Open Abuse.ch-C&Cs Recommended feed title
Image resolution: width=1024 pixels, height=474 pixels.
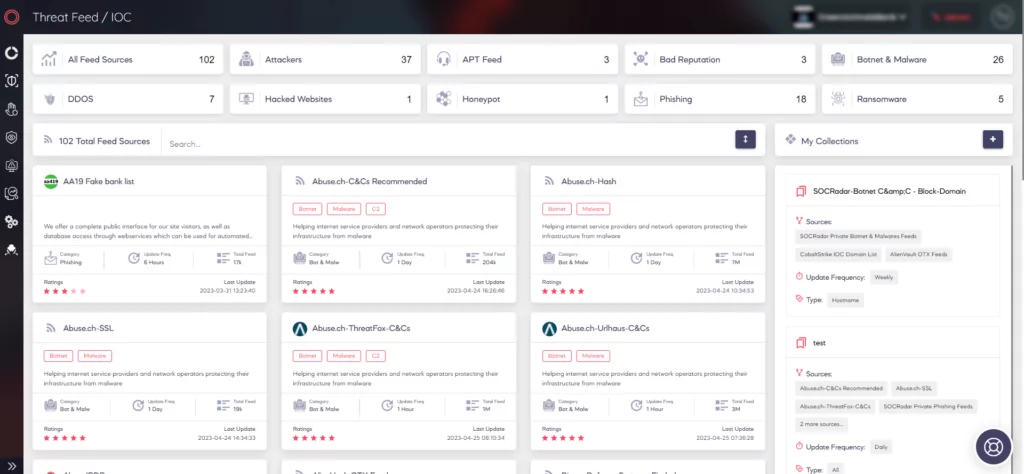370,181
